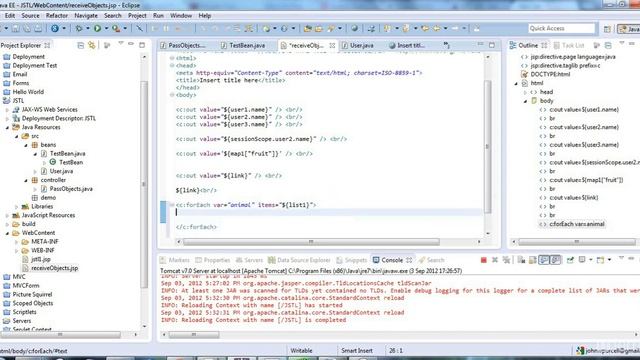Open the Refactor menu
The height and width of the screenshot is (360, 640).
point(57,16)
